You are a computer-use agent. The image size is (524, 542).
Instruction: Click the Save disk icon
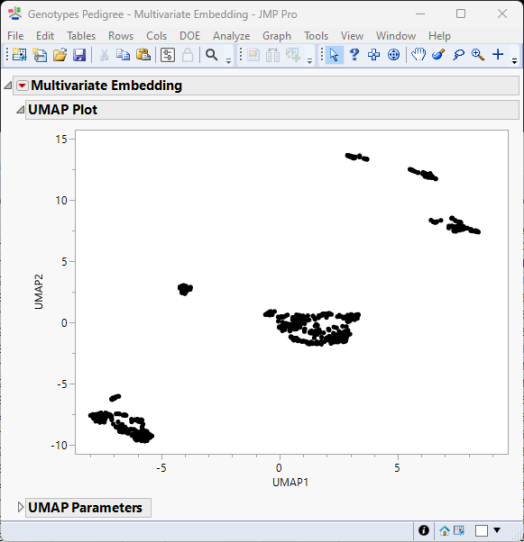click(x=79, y=55)
